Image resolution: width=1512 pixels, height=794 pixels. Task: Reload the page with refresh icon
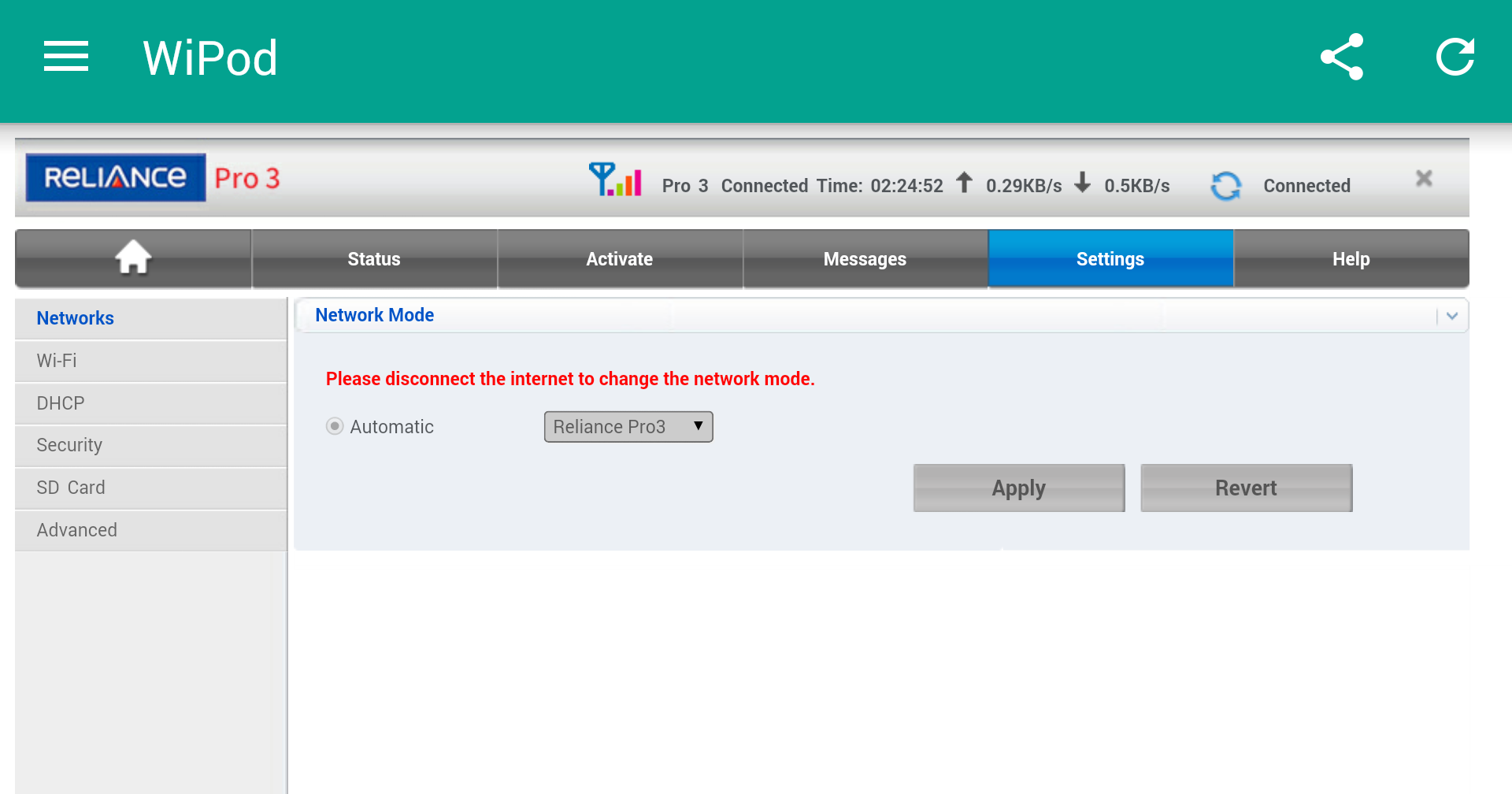1455,57
